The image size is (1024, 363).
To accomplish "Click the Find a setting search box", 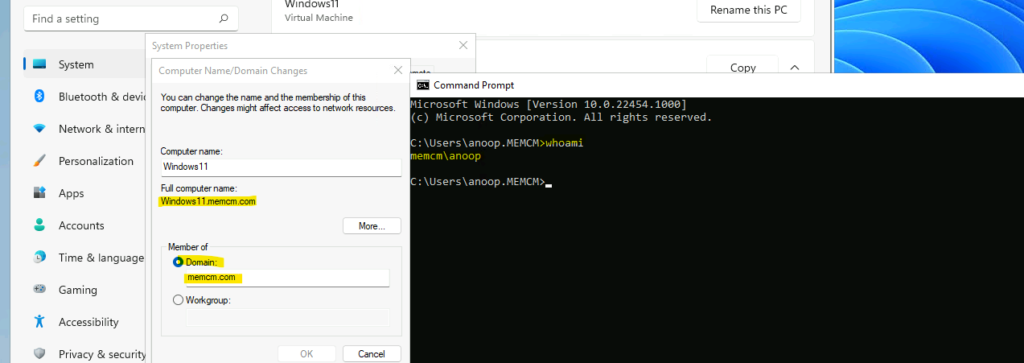I will coord(131,19).
